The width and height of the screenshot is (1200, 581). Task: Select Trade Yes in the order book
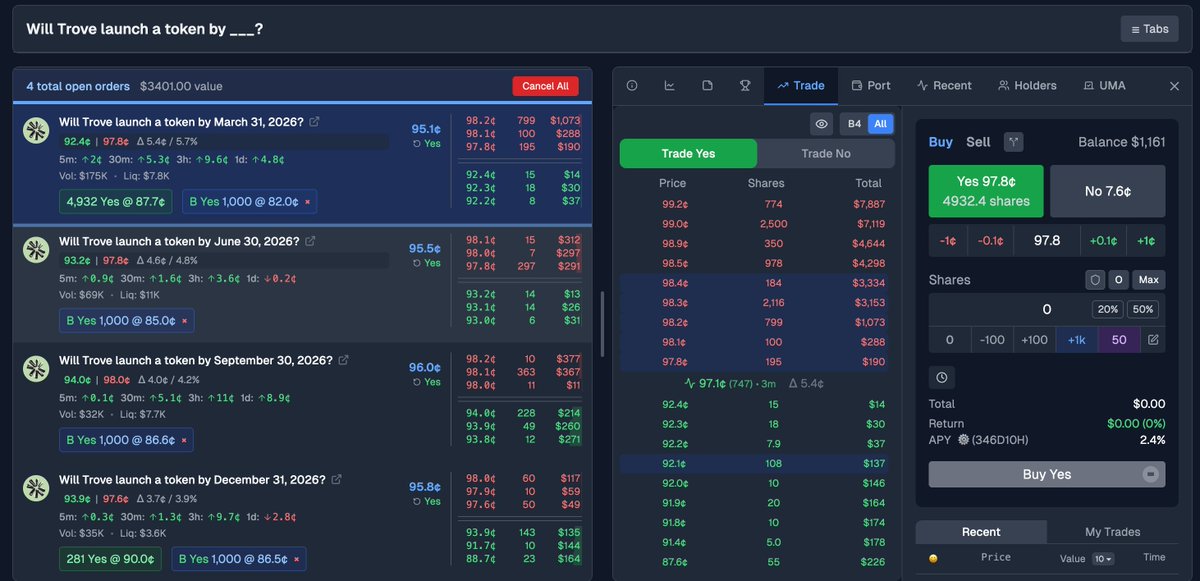click(x=688, y=153)
